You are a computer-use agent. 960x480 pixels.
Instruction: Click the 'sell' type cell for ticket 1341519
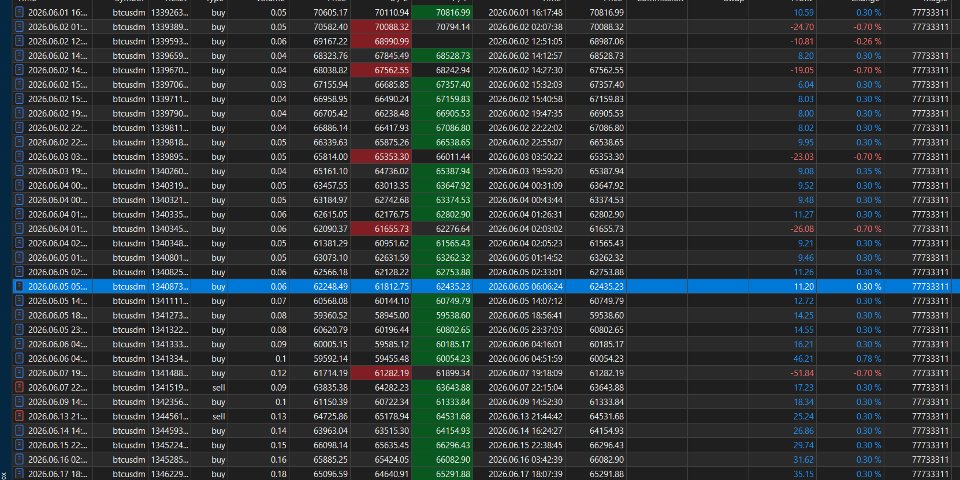pyautogui.click(x=218, y=387)
